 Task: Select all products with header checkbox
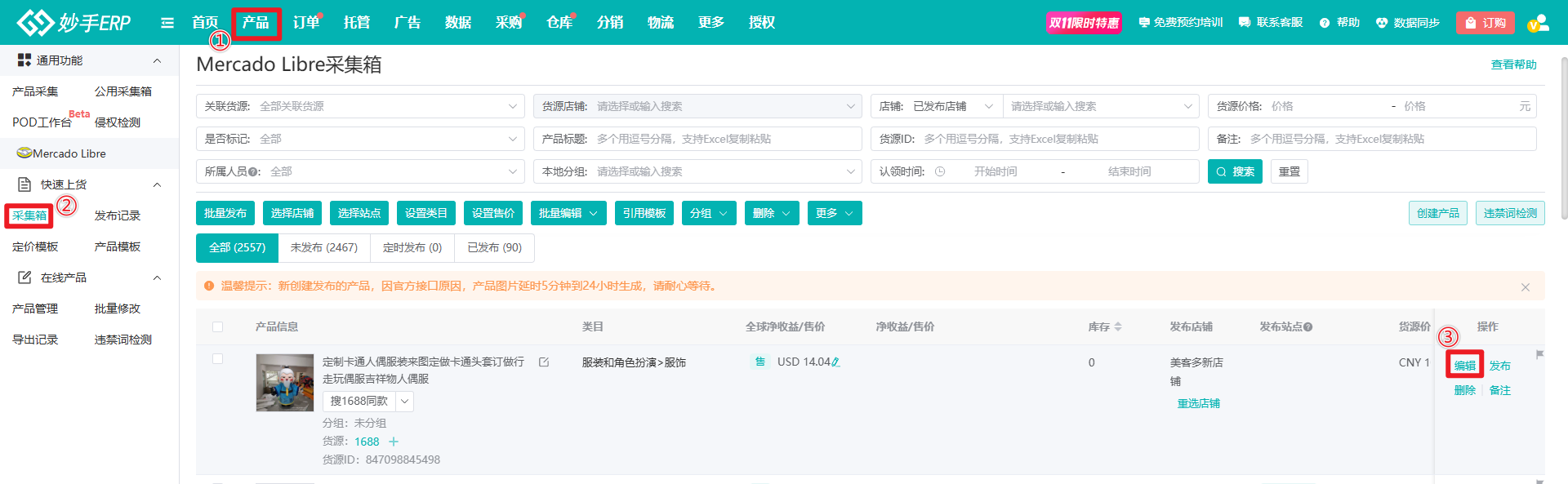[x=217, y=326]
